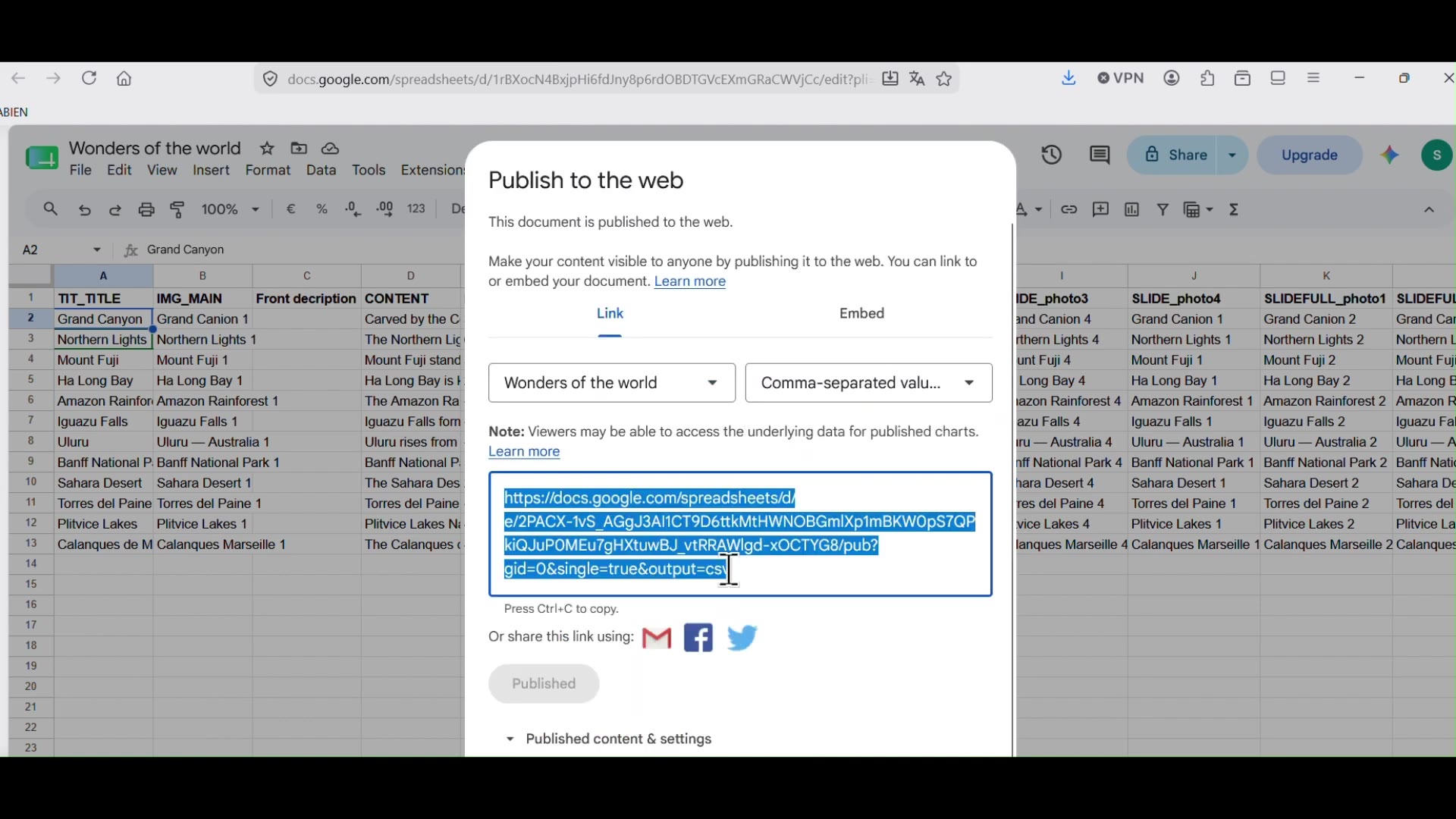Open the Insert menu
The image size is (1456, 819).
[x=212, y=171]
